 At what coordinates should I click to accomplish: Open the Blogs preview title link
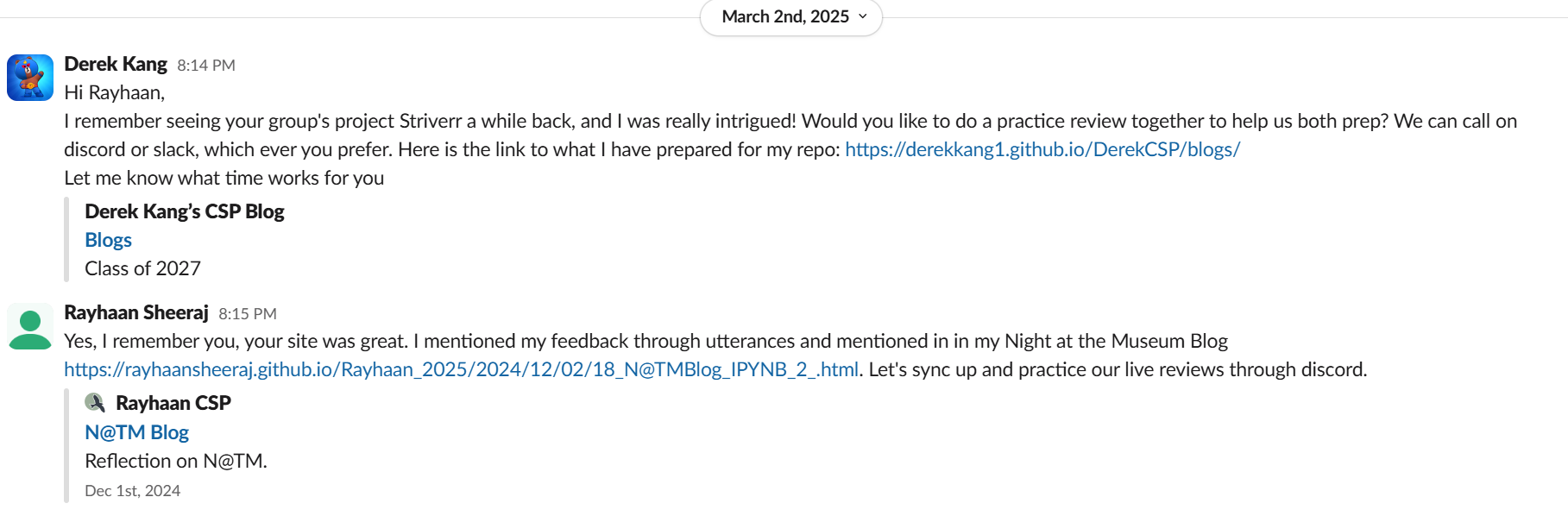[x=108, y=240]
